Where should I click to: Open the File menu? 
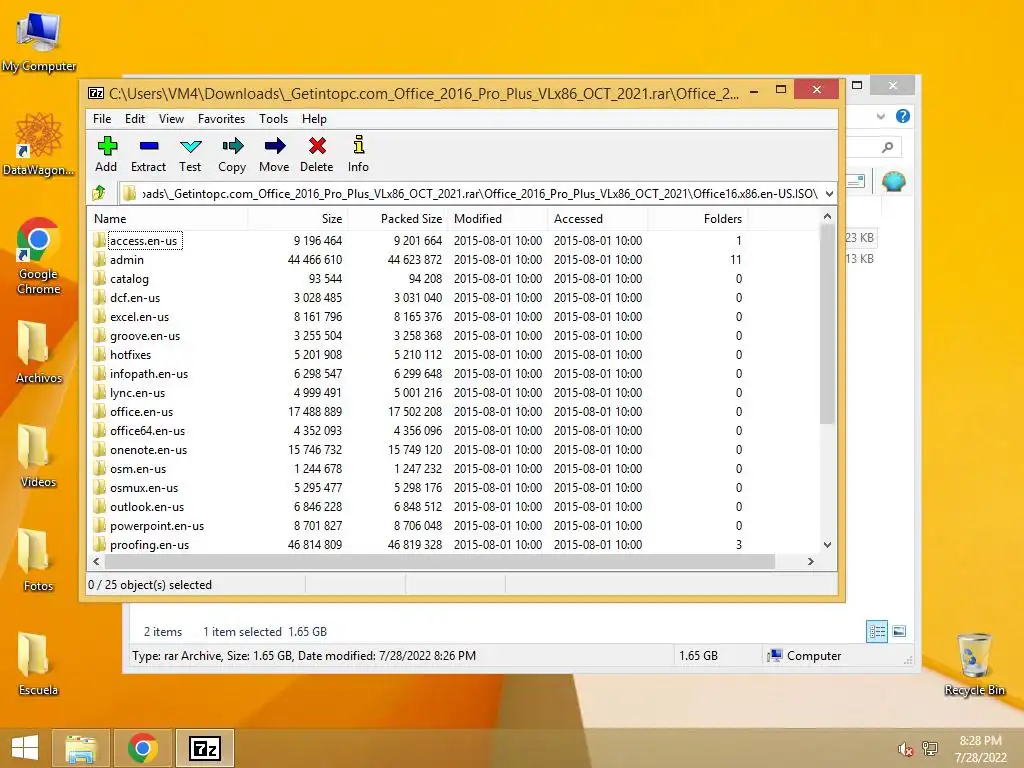(102, 119)
